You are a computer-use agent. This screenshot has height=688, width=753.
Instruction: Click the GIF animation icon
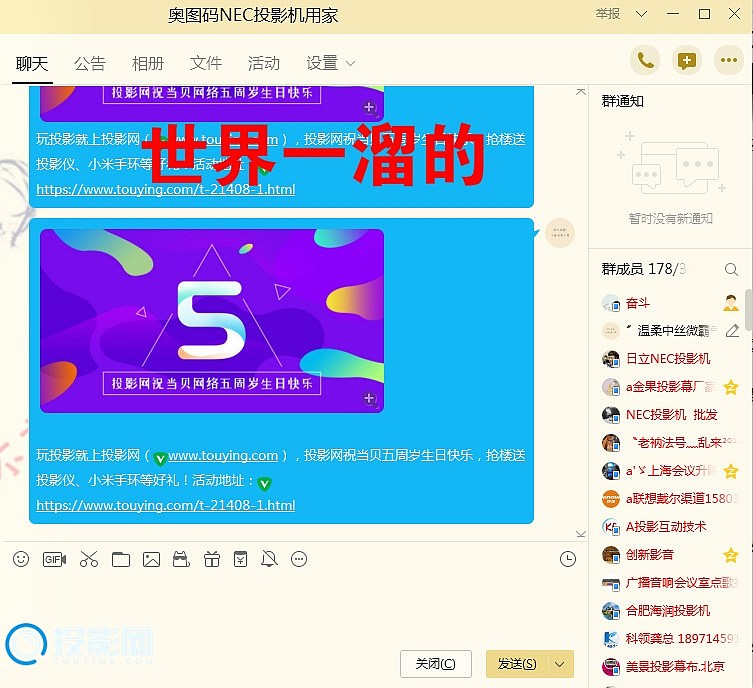pos(54,559)
